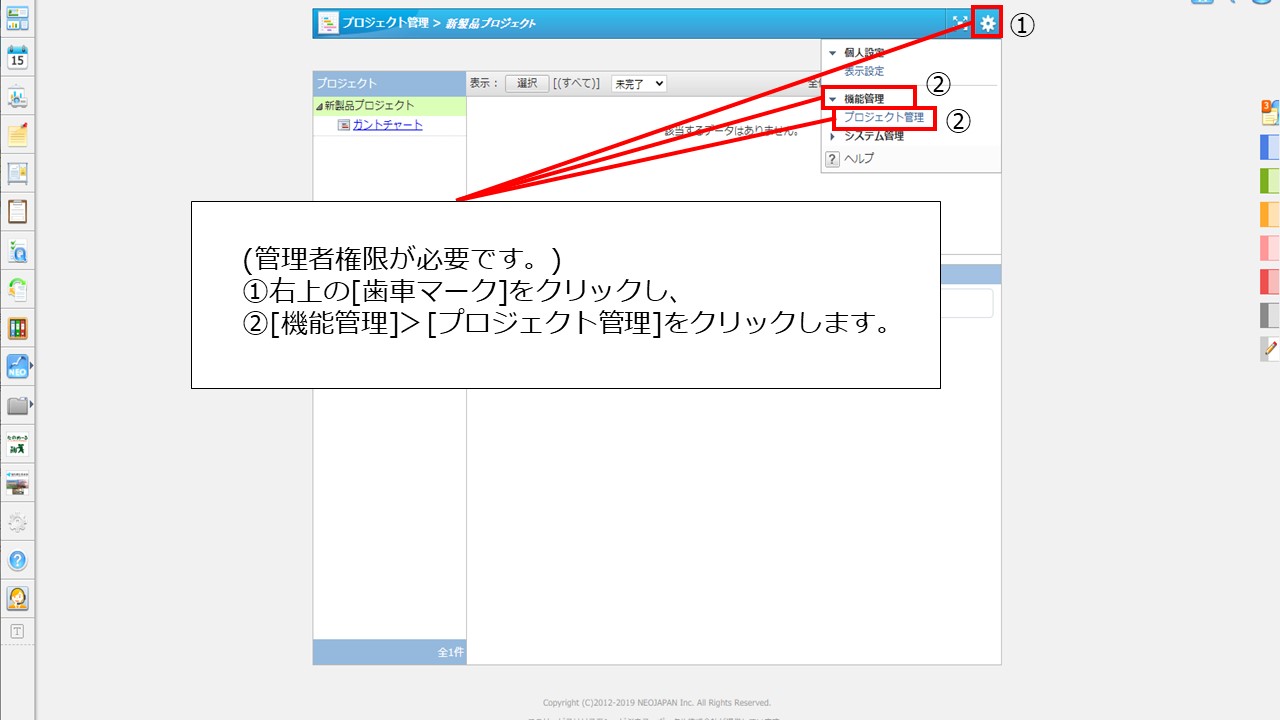Click the question mark icon beside ヘルプ
The height and width of the screenshot is (720, 1280).
[x=832, y=158]
